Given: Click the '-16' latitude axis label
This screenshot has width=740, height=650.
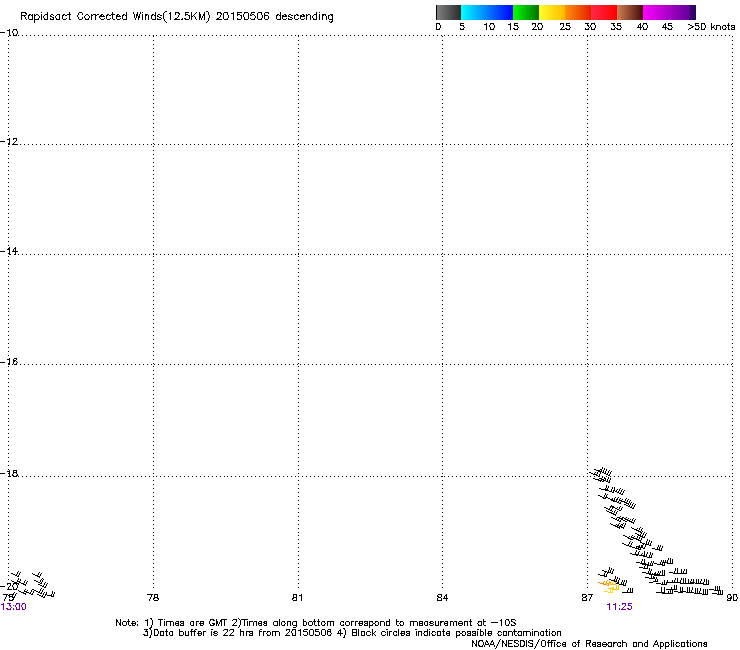Looking at the screenshot, I should pos(9,362).
